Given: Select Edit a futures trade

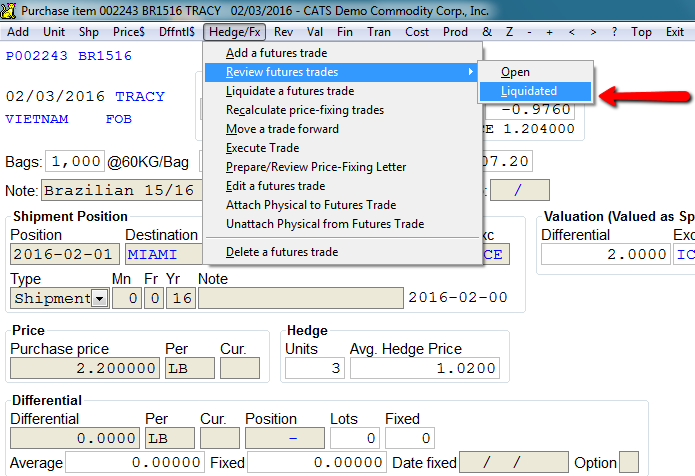Looking at the screenshot, I should coord(343,186).
